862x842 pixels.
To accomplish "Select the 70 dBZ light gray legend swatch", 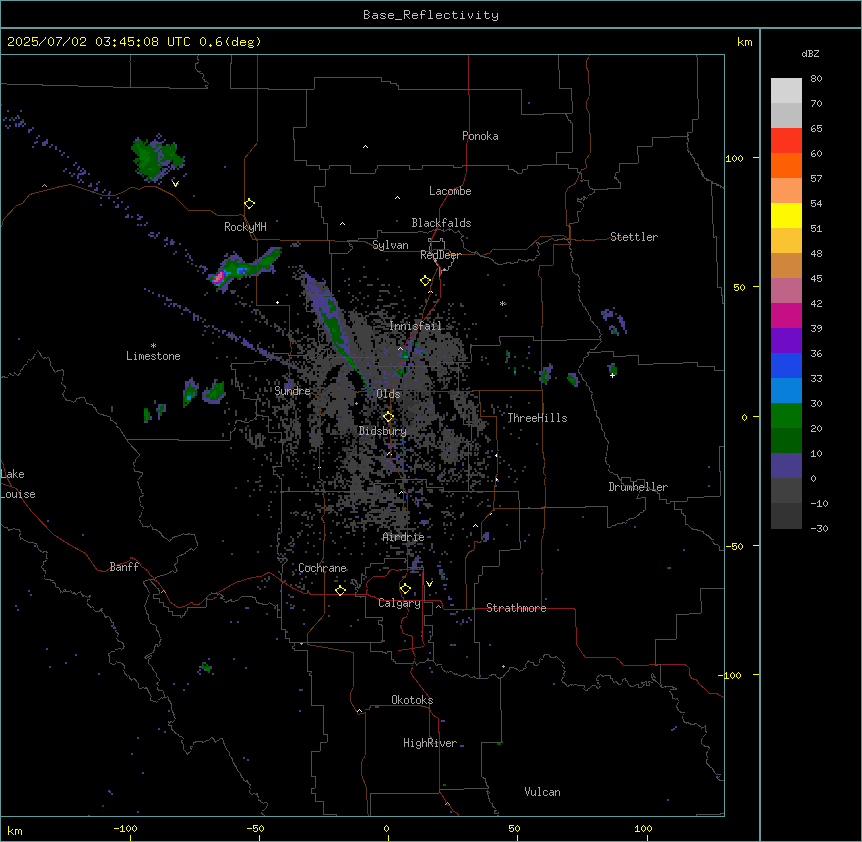I will [786, 91].
